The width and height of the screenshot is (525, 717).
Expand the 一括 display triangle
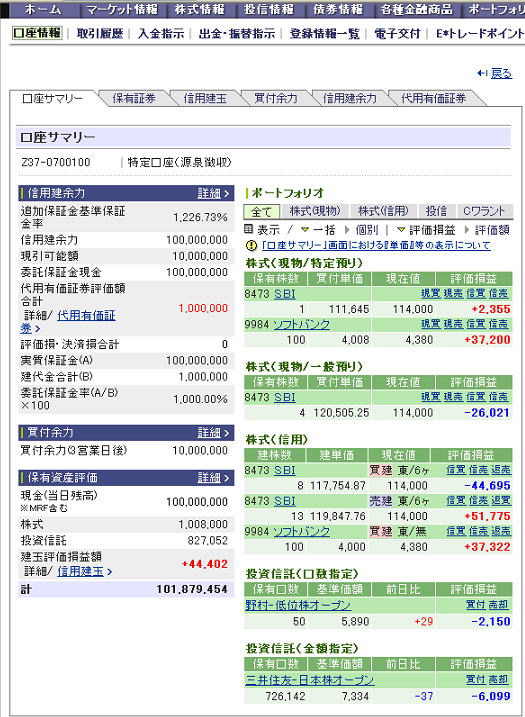[305, 230]
